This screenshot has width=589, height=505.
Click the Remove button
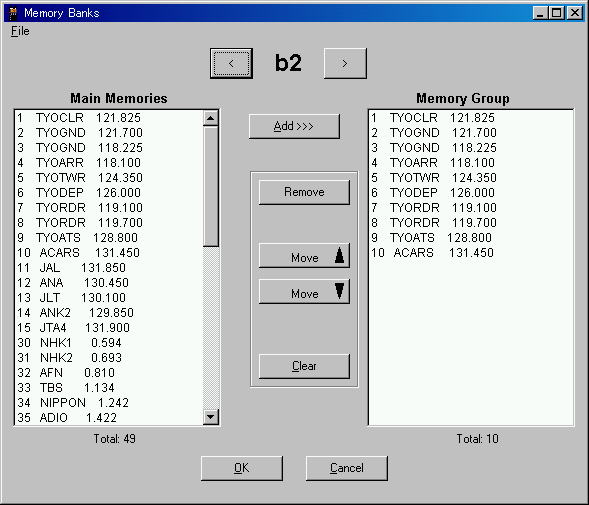point(304,192)
